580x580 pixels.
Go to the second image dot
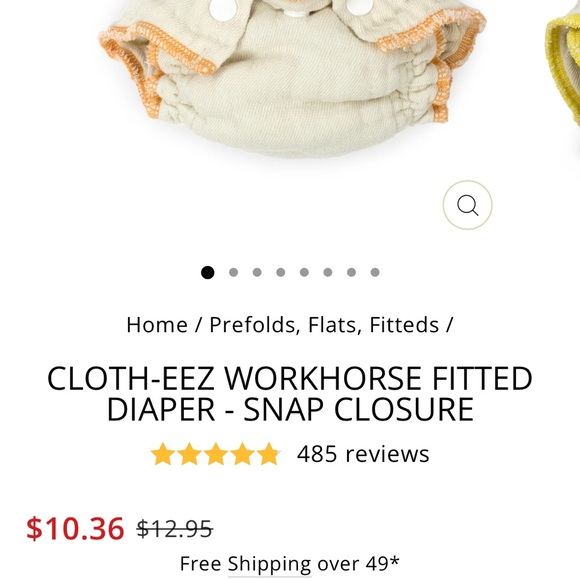point(233,273)
